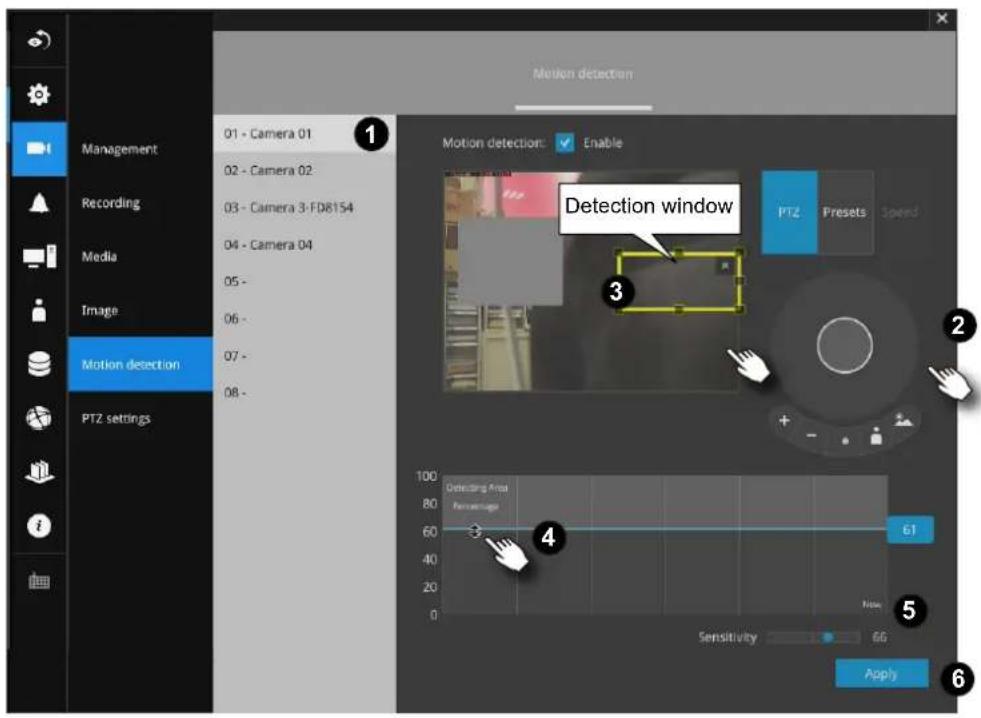Open the system building icon in sidebar
The height and width of the screenshot is (718, 981).
[39, 472]
